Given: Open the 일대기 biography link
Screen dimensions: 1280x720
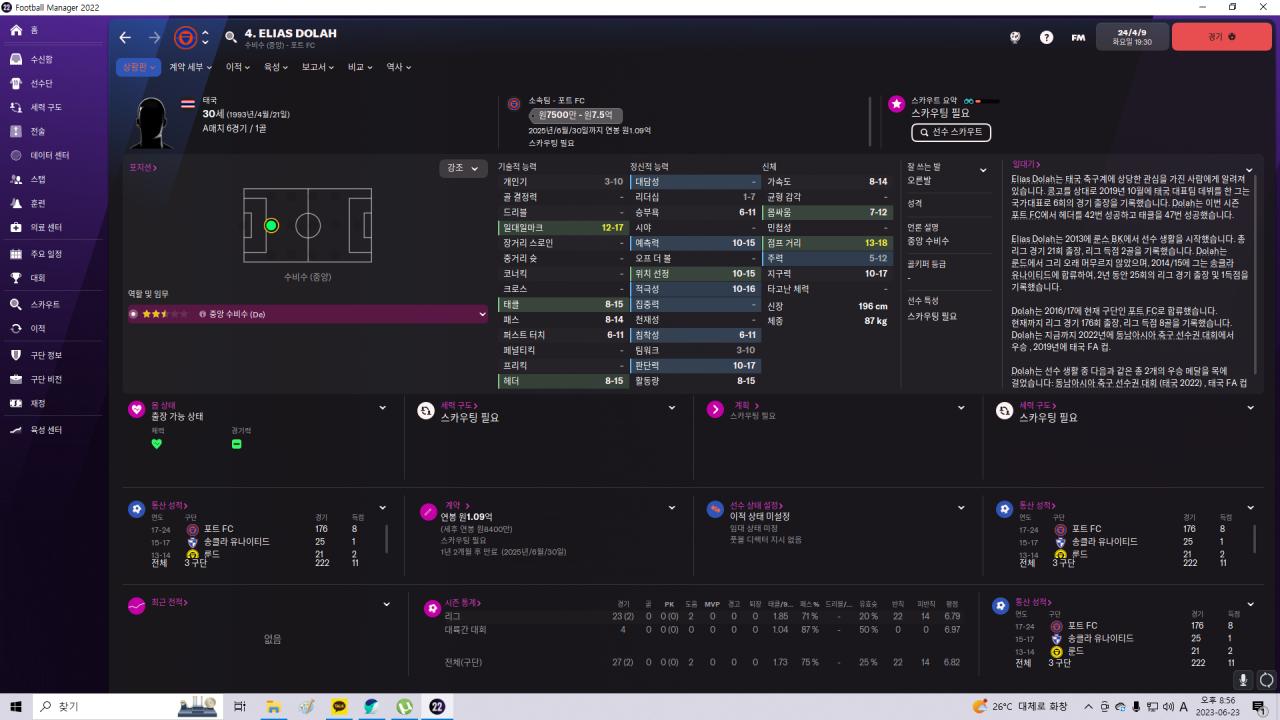Looking at the screenshot, I should pos(1026,165).
